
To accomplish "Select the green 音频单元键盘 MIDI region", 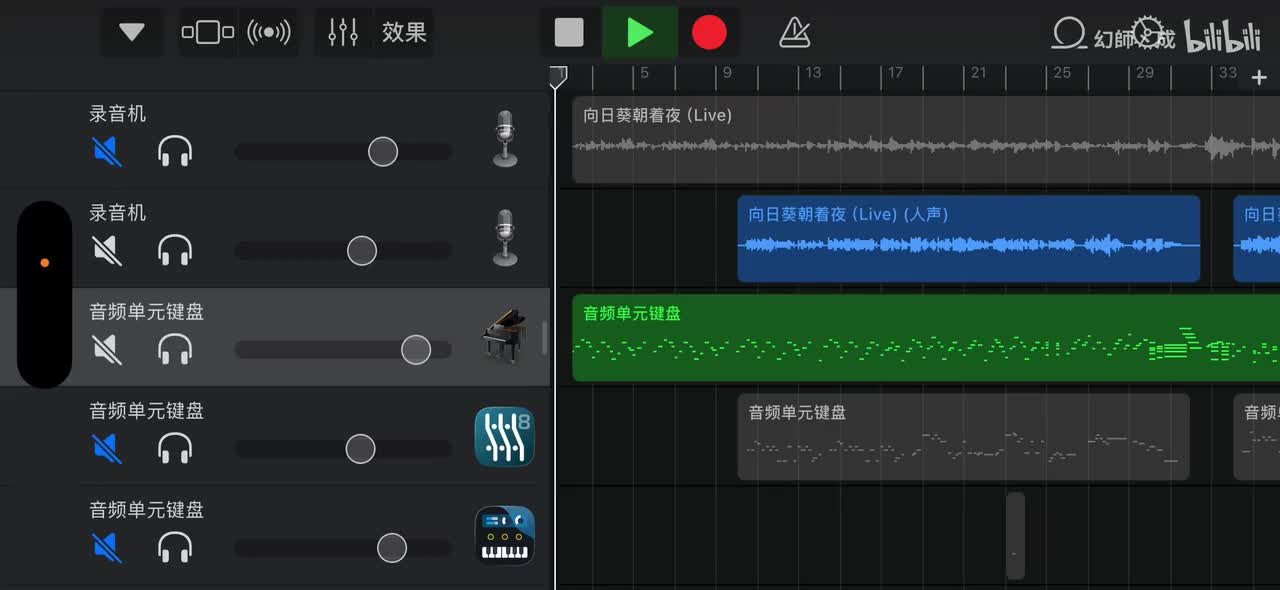I will [x=926, y=337].
